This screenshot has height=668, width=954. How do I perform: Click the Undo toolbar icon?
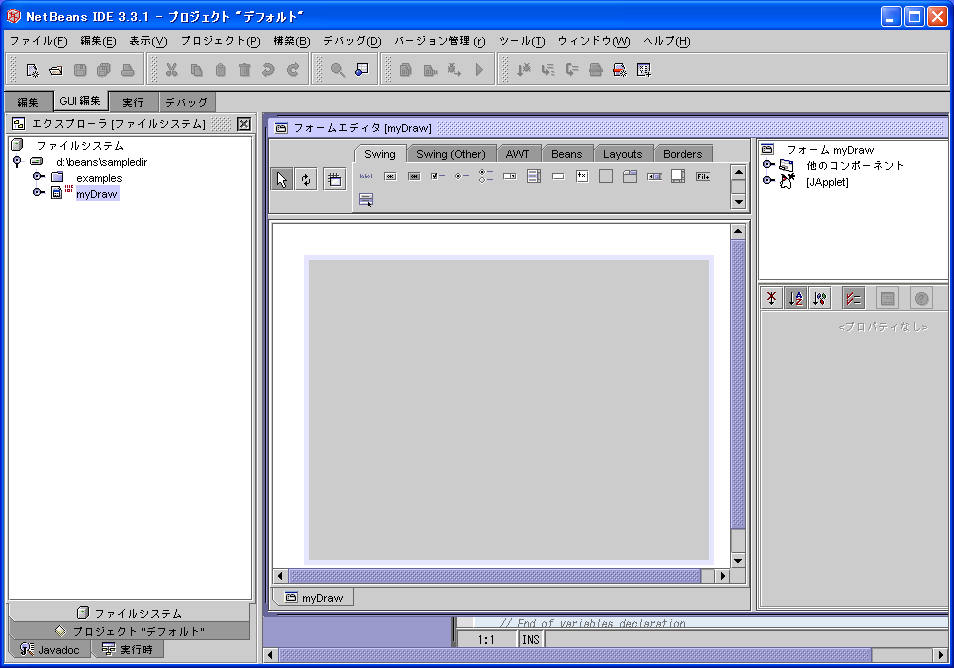click(x=268, y=70)
